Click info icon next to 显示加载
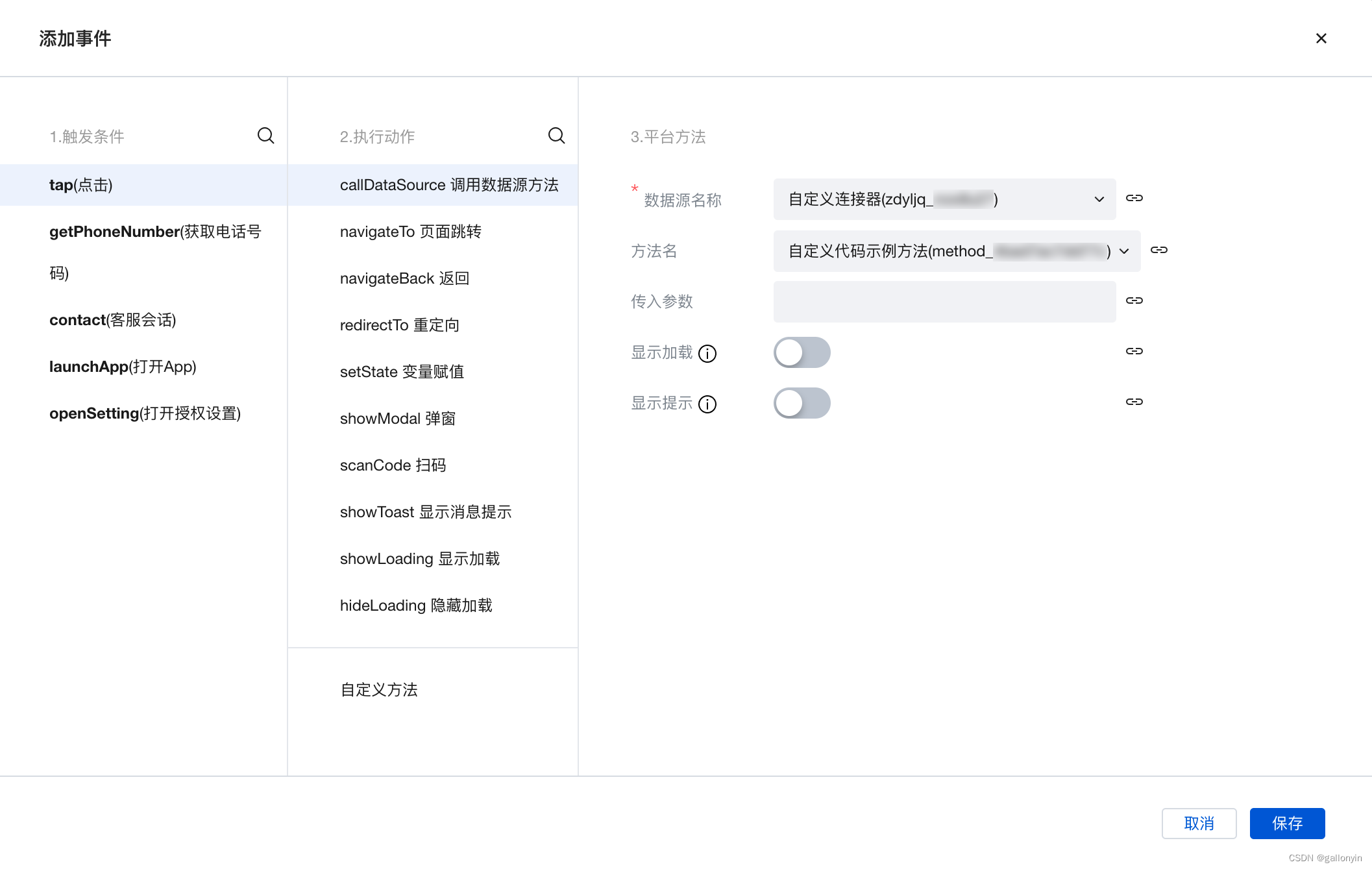Viewport: 1372px width, 869px height. [x=707, y=354]
